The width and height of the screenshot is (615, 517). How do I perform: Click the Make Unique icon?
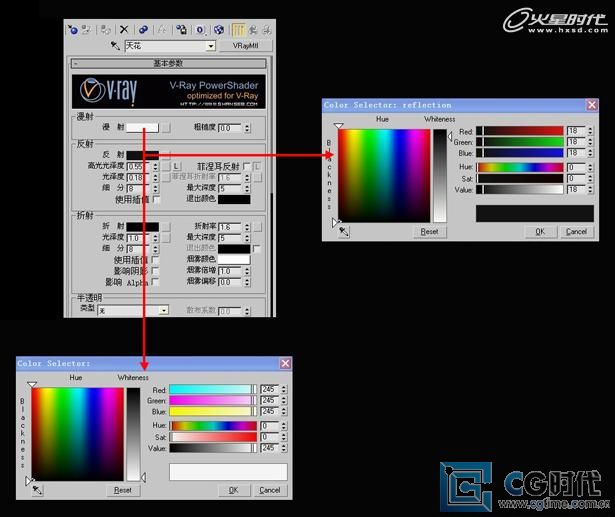pos(162,29)
